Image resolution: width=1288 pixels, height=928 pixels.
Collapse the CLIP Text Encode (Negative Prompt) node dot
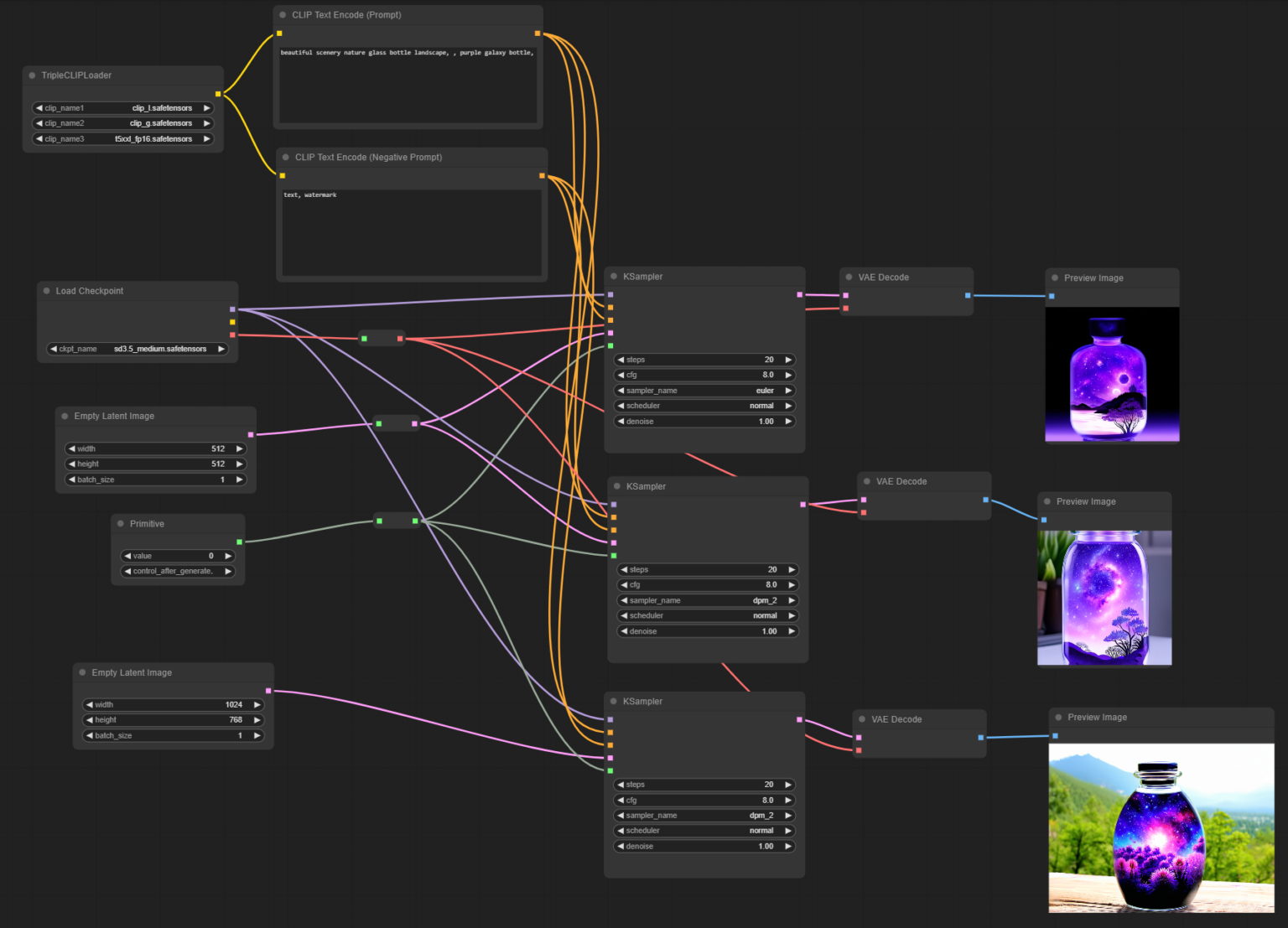(285, 157)
